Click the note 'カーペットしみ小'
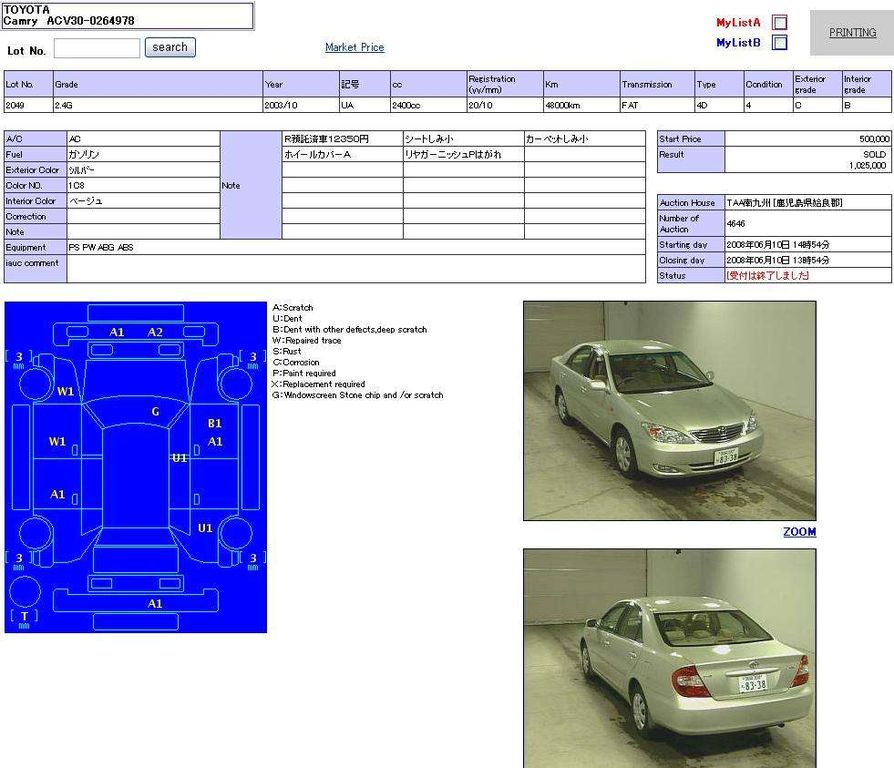 coord(556,139)
